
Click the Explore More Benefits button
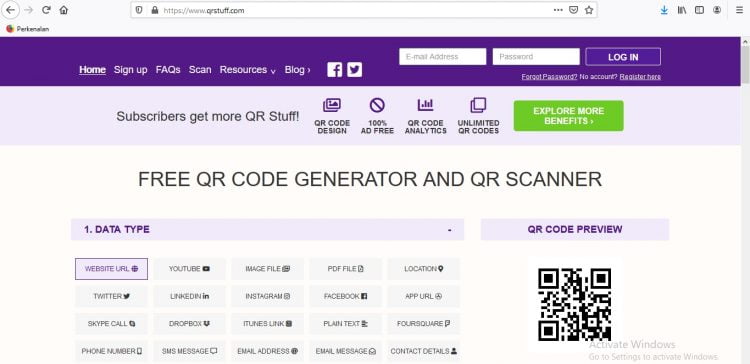pos(569,116)
